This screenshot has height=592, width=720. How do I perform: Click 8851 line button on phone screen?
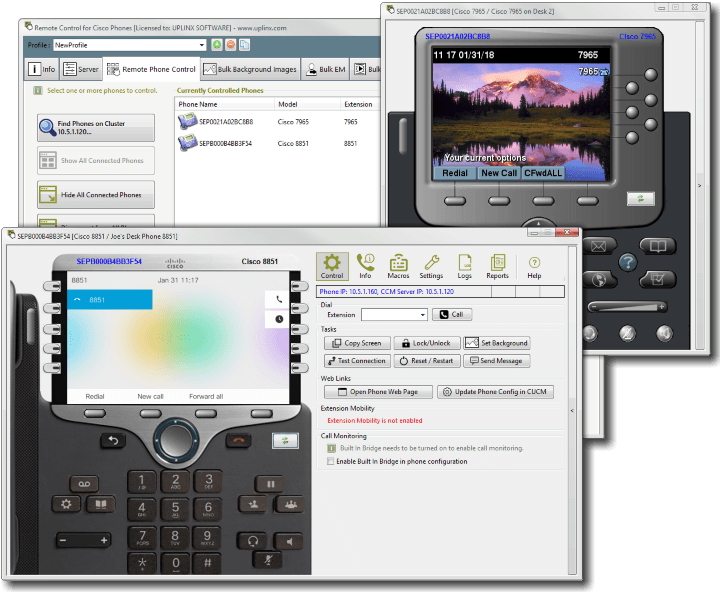tap(110, 299)
